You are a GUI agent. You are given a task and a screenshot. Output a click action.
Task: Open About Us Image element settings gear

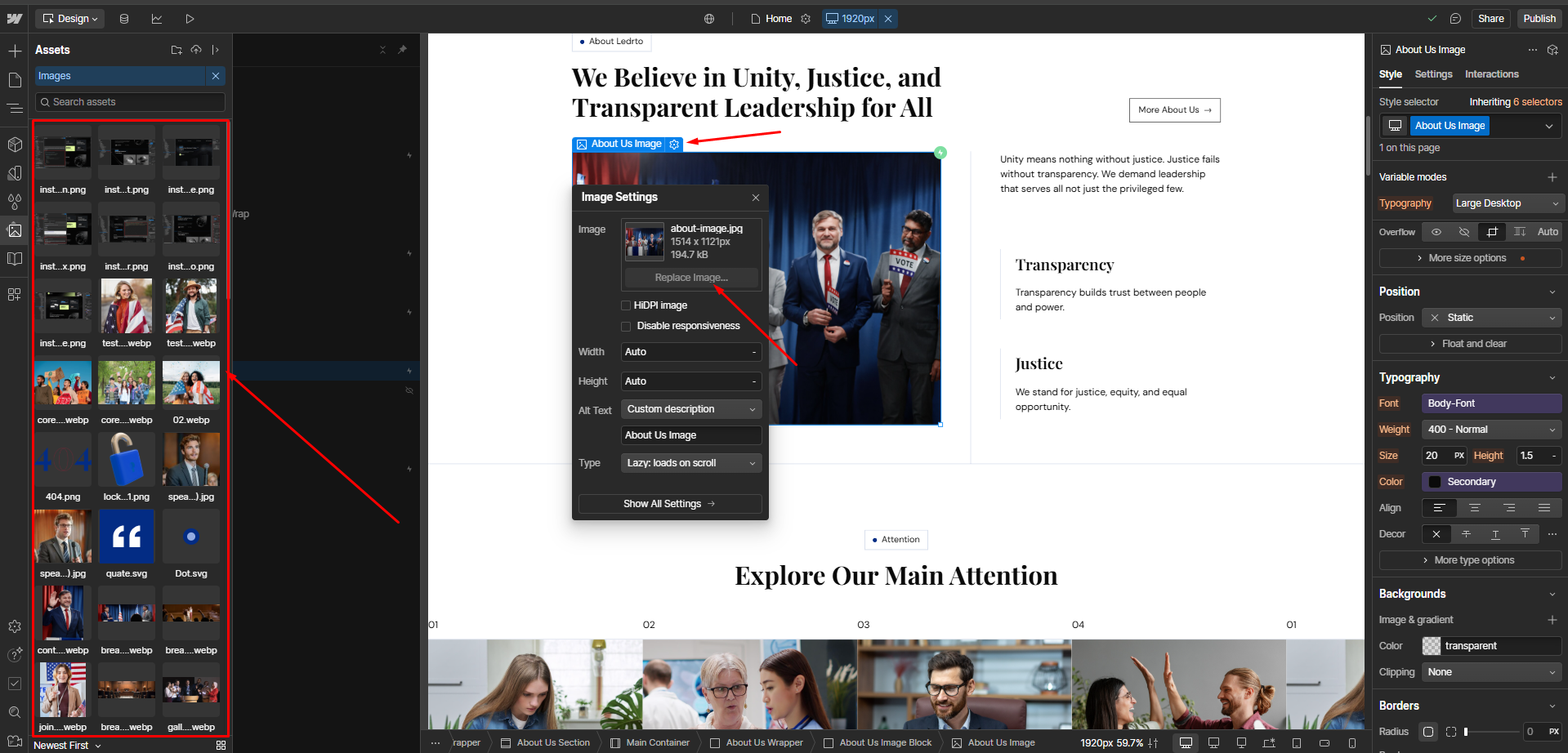[x=674, y=145]
